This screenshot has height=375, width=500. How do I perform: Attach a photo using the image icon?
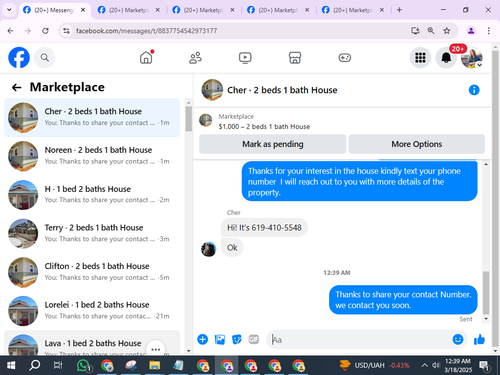pos(220,339)
